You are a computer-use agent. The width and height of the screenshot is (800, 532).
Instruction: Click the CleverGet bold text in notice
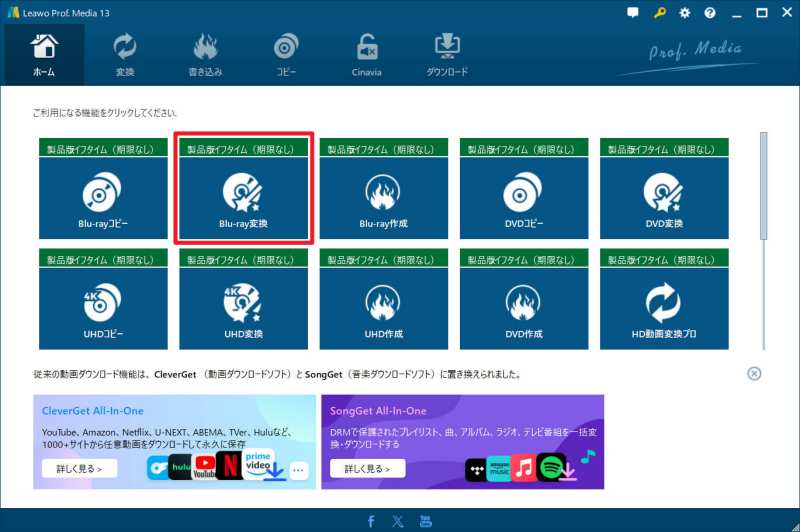175,374
